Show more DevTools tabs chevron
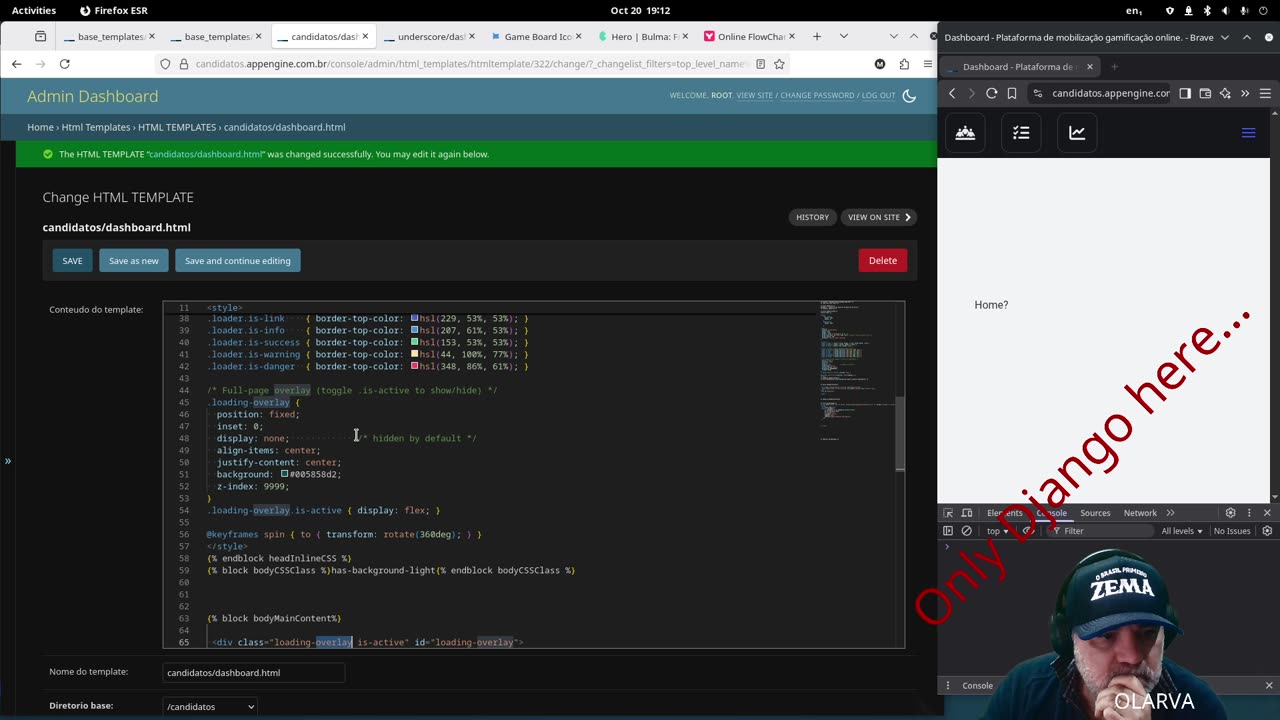 click(x=1171, y=513)
